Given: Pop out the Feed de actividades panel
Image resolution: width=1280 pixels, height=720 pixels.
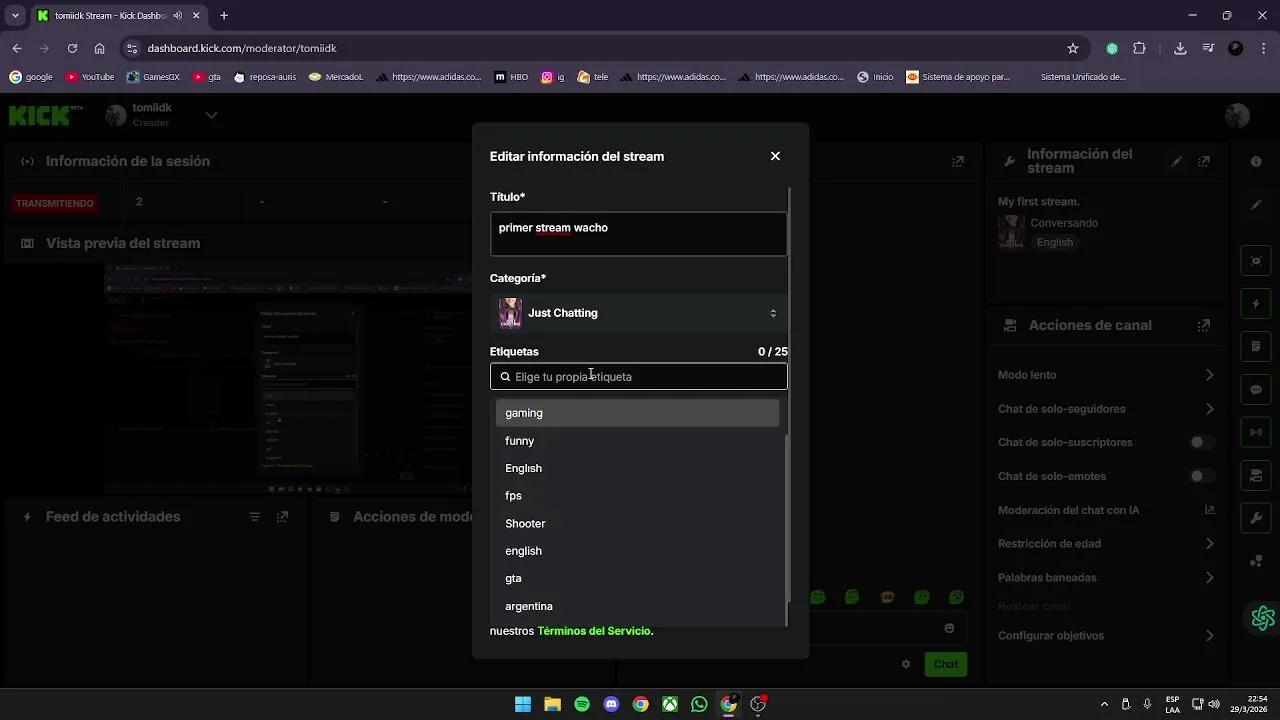Looking at the screenshot, I should 282,517.
